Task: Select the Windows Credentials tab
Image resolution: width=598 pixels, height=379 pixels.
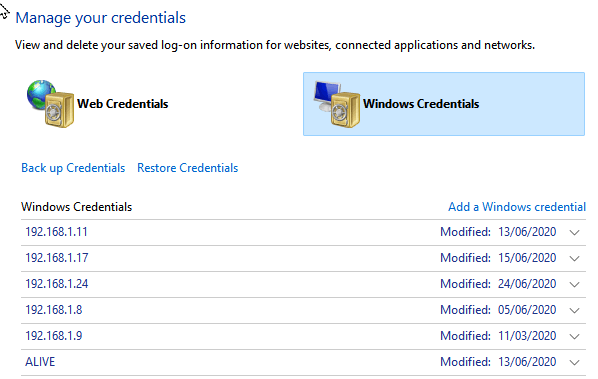Action: pos(444,104)
